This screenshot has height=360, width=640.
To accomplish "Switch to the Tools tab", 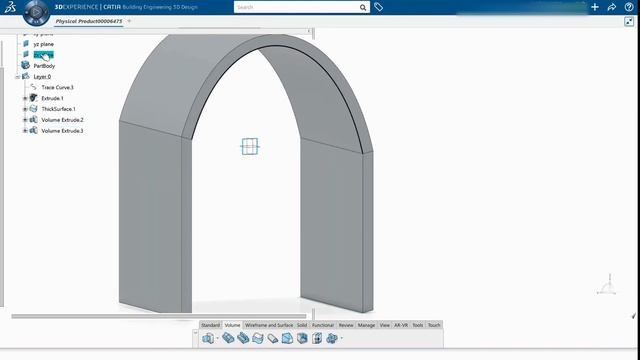I will (418, 325).
